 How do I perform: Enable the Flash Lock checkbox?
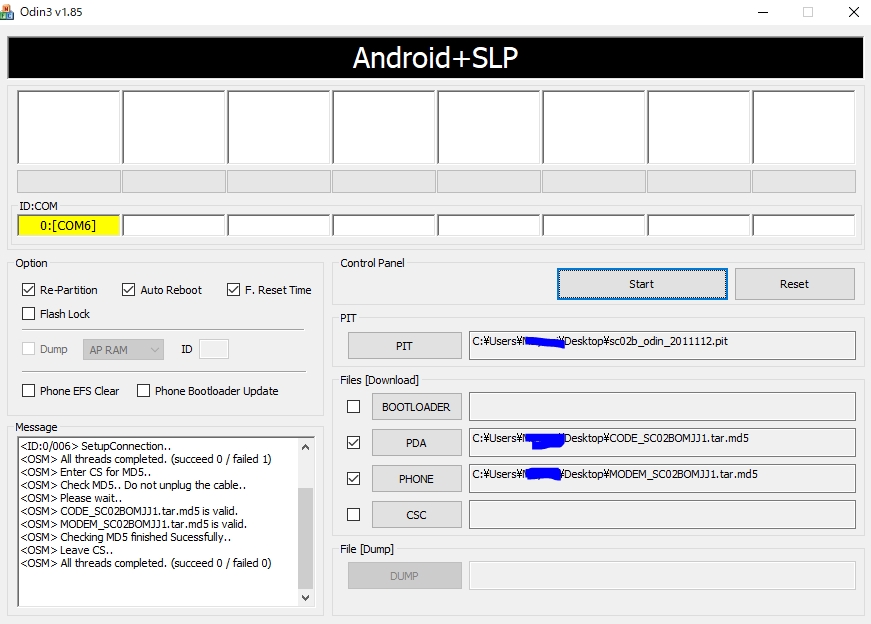[x=28, y=313]
